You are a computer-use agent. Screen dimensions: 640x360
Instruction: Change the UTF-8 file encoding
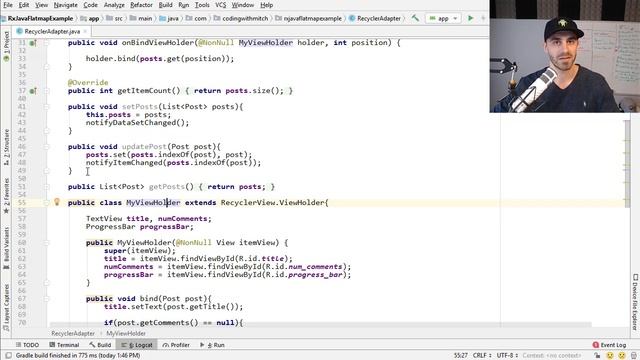[x=507, y=356]
